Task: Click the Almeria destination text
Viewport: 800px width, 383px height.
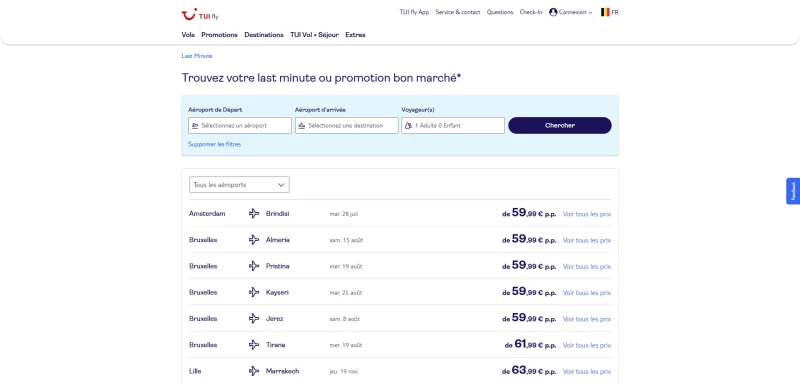Action: [278, 240]
